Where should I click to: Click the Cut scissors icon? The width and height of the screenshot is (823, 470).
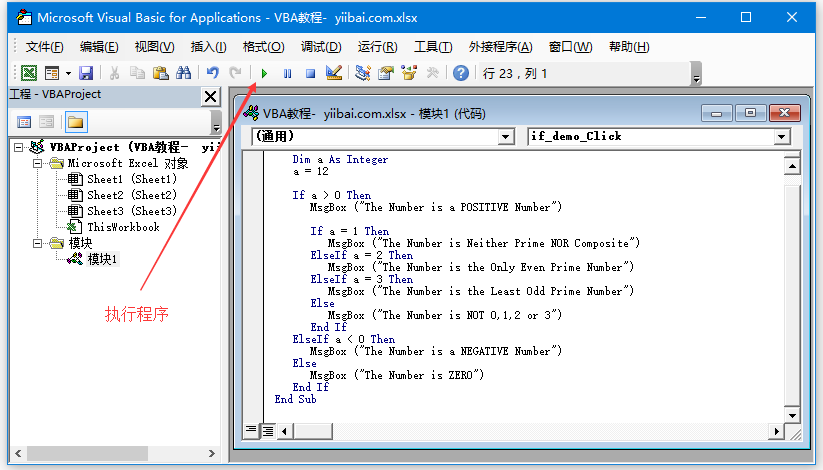114,73
